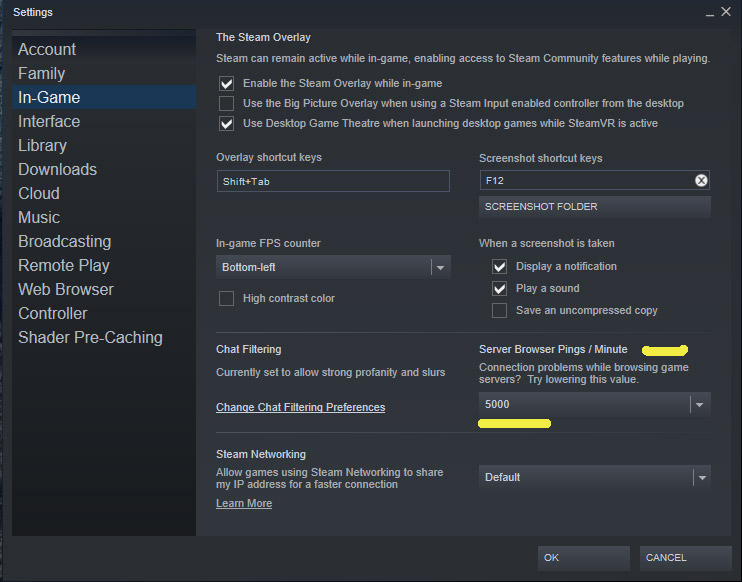Click the Chat Filtering heading
The height and width of the screenshot is (582, 742).
click(248, 349)
